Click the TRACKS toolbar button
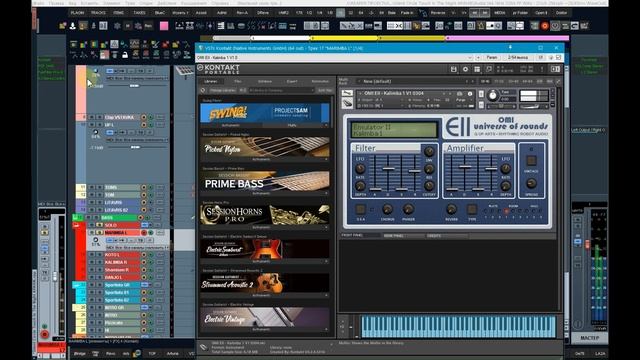Screen dimensions: 640x360 pyautogui.click(x=98, y=13)
